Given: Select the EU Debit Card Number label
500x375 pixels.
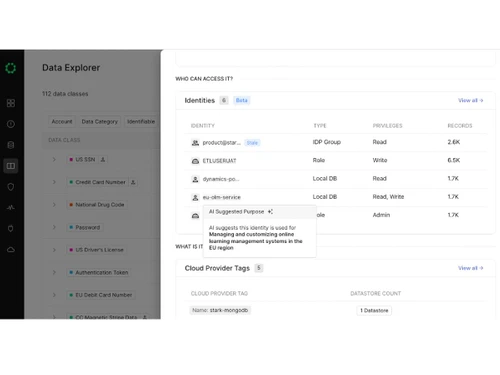Looking at the screenshot, I should point(104,295).
